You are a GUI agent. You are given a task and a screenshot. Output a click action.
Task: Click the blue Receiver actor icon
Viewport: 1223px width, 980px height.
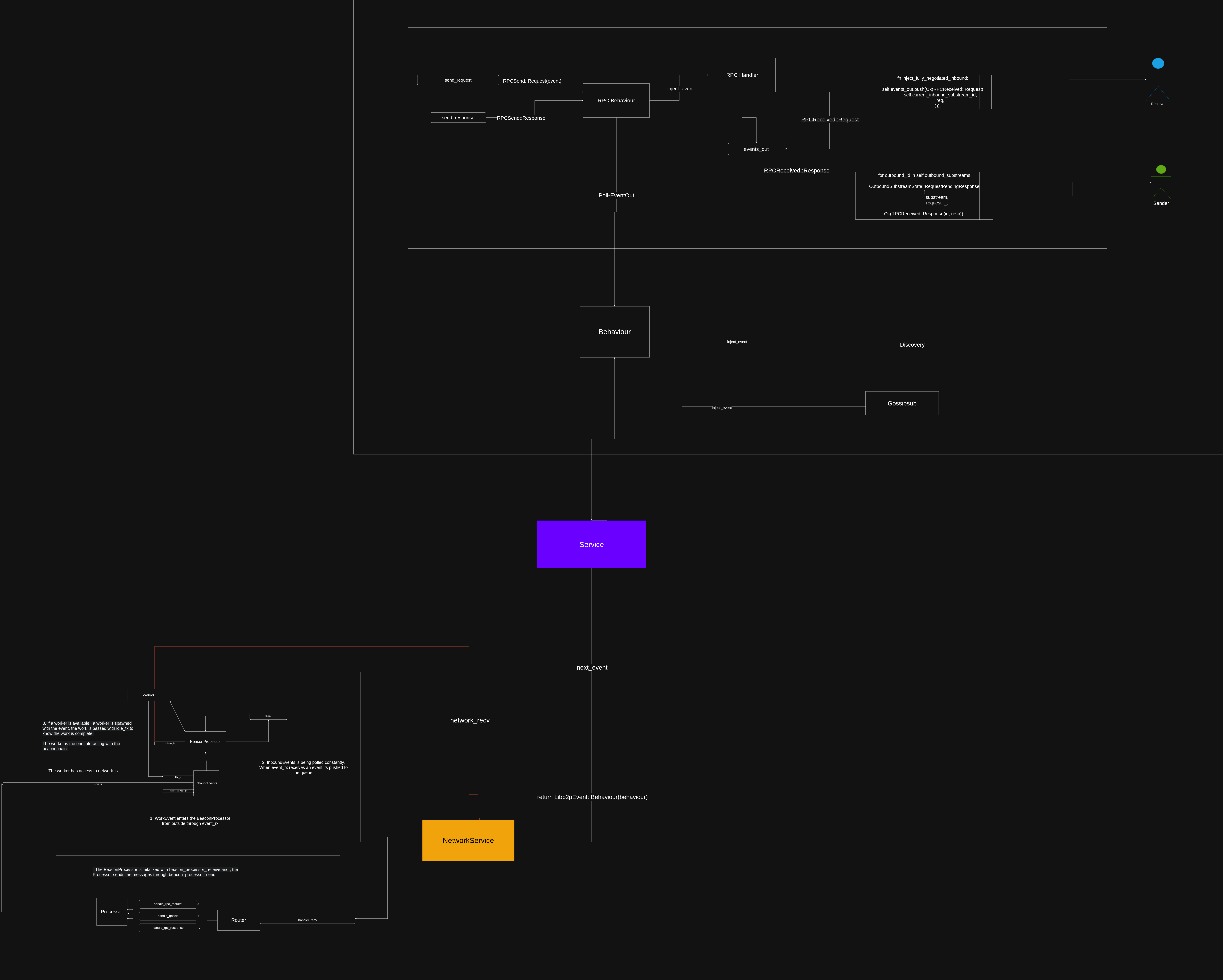(1158, 79)
